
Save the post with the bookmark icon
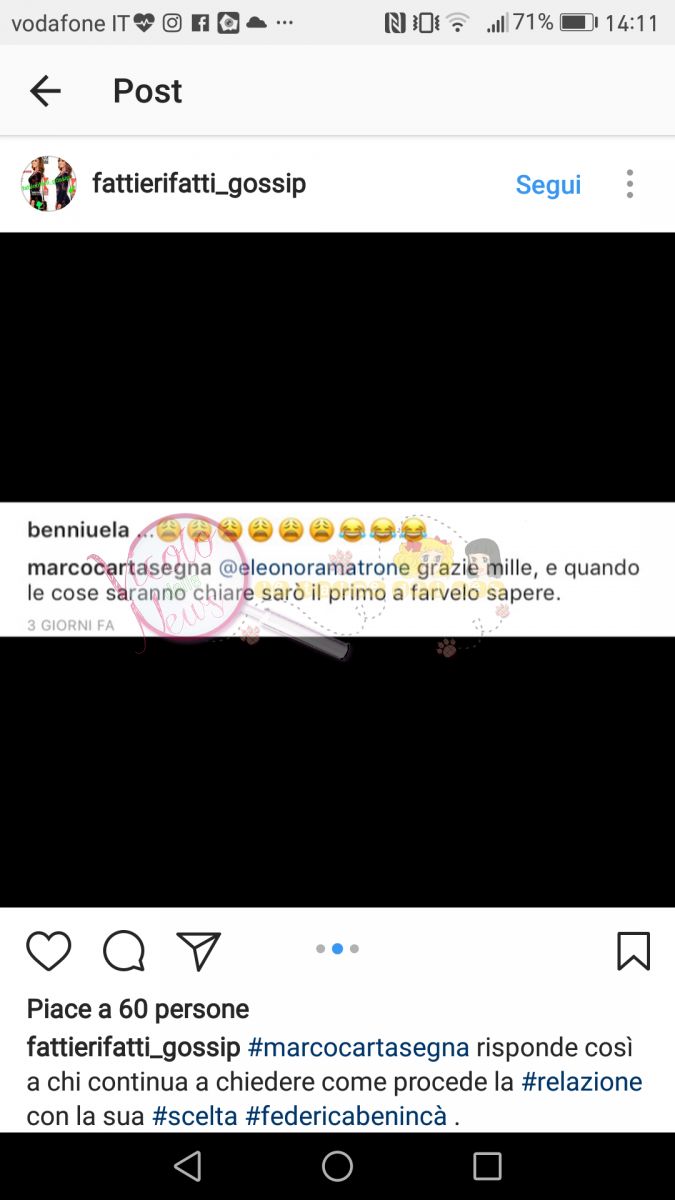633,951
